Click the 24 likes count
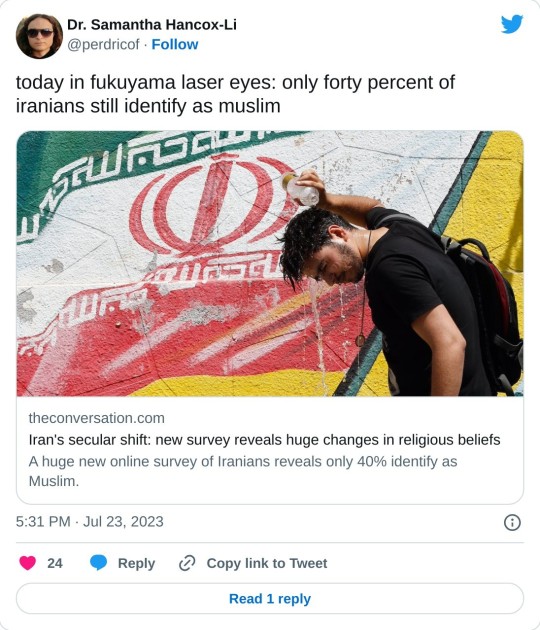The height and width of the screenshot is (630, 540). tap(55, 563)
